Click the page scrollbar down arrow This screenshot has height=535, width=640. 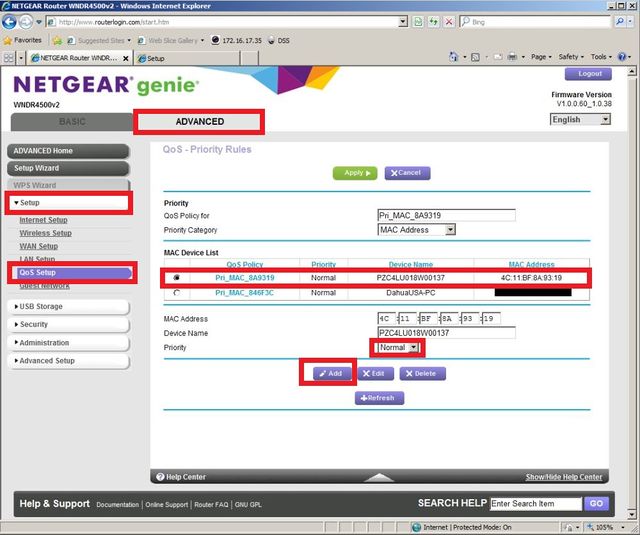click(x=631, y=515)
